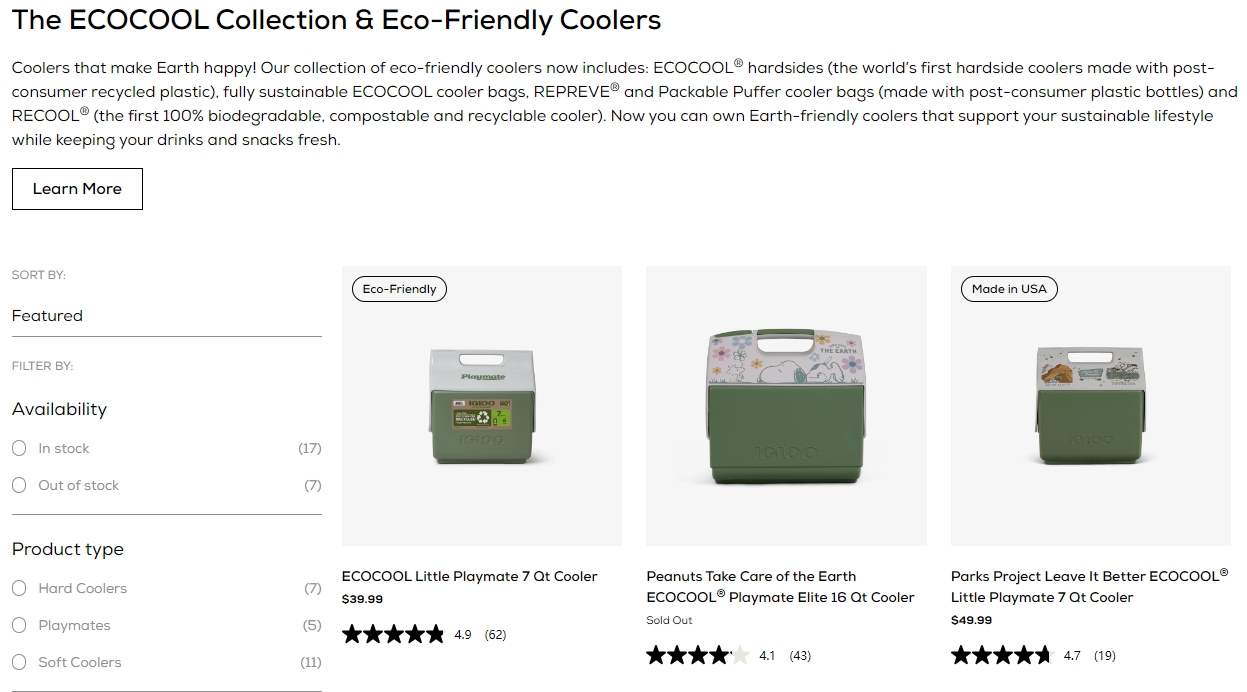Click the Eco-Friendly badge on first cooler

pyautogui.click(x=400, y=289)
